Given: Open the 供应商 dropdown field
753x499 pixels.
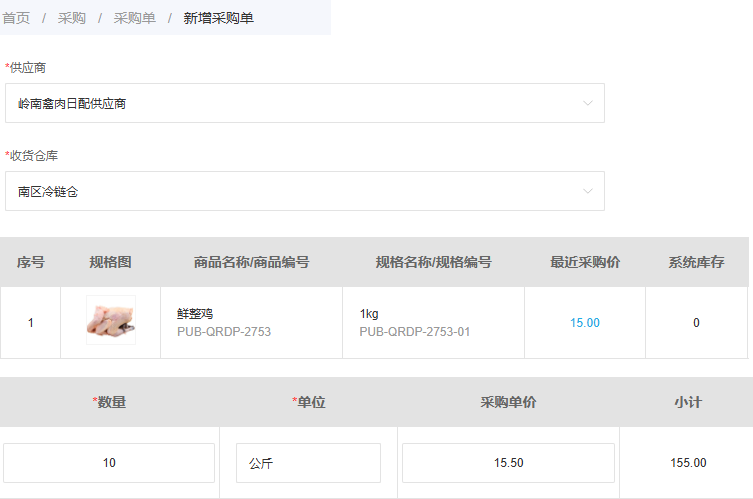Looking at the screenshot, I should [x=304, y=103].
